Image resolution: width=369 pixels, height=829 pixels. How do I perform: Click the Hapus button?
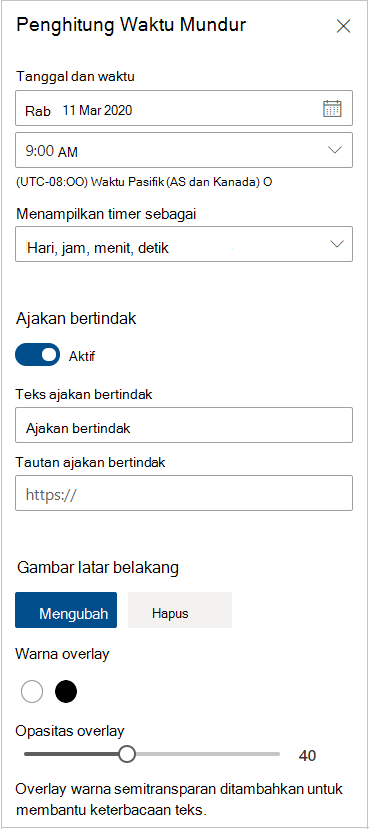pos(180,610)
